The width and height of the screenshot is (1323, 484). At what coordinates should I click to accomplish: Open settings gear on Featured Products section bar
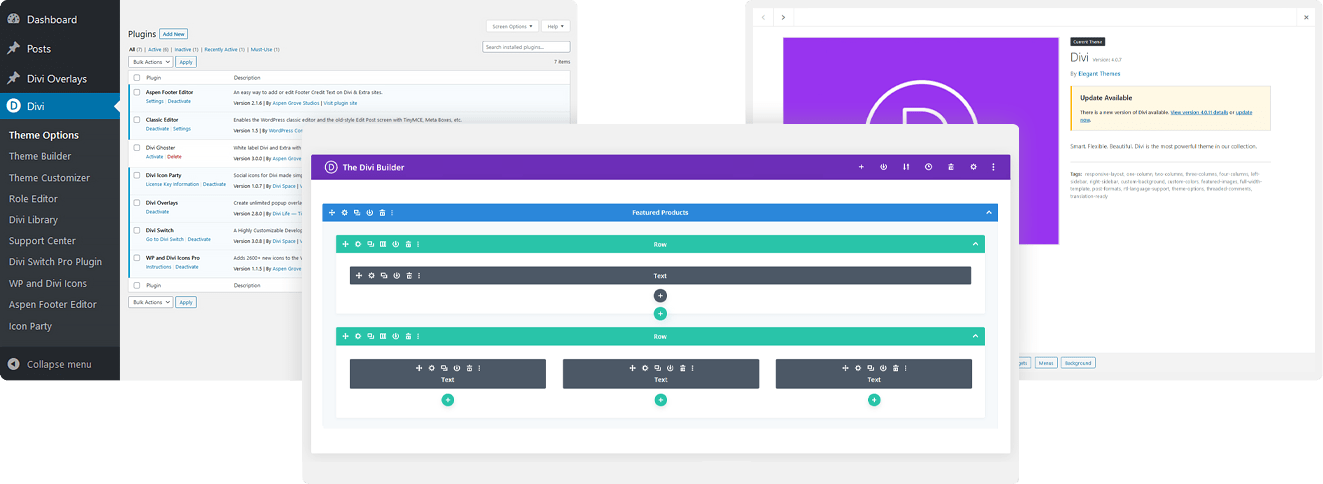click(345, 212)
